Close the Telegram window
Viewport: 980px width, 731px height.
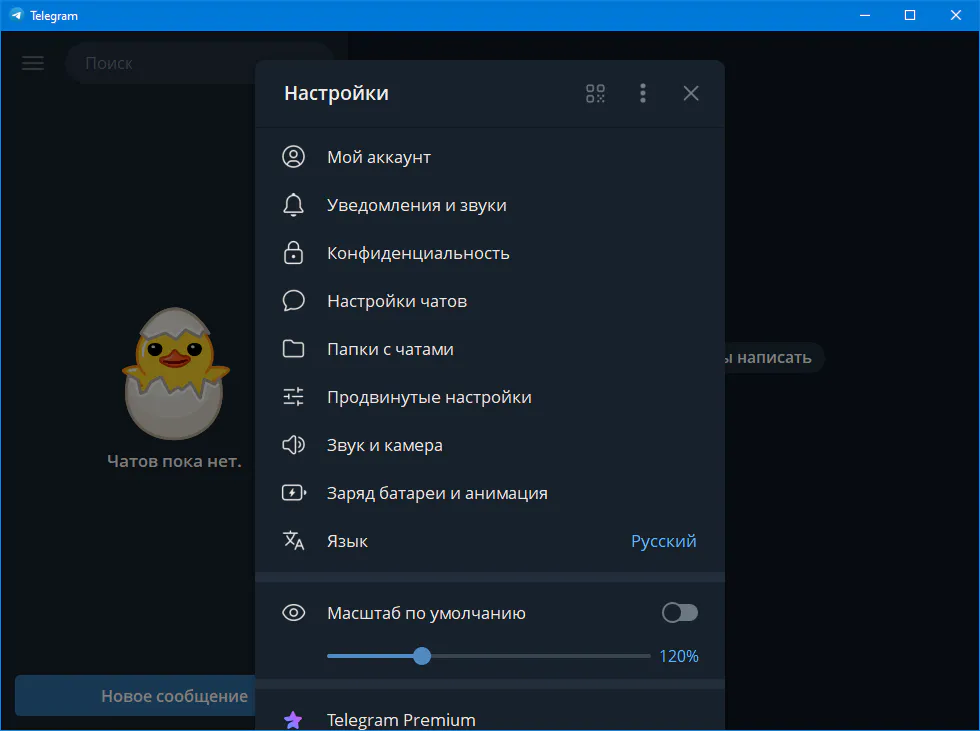(x=956, y=15)
